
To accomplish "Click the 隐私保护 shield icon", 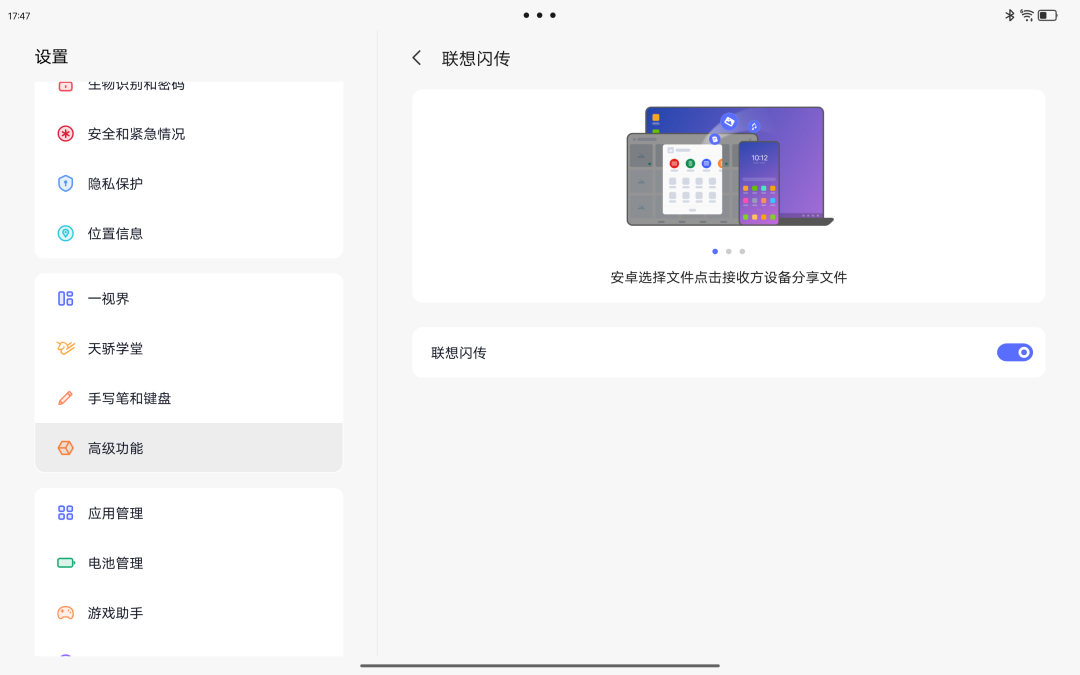I will (x=65, y=183).
